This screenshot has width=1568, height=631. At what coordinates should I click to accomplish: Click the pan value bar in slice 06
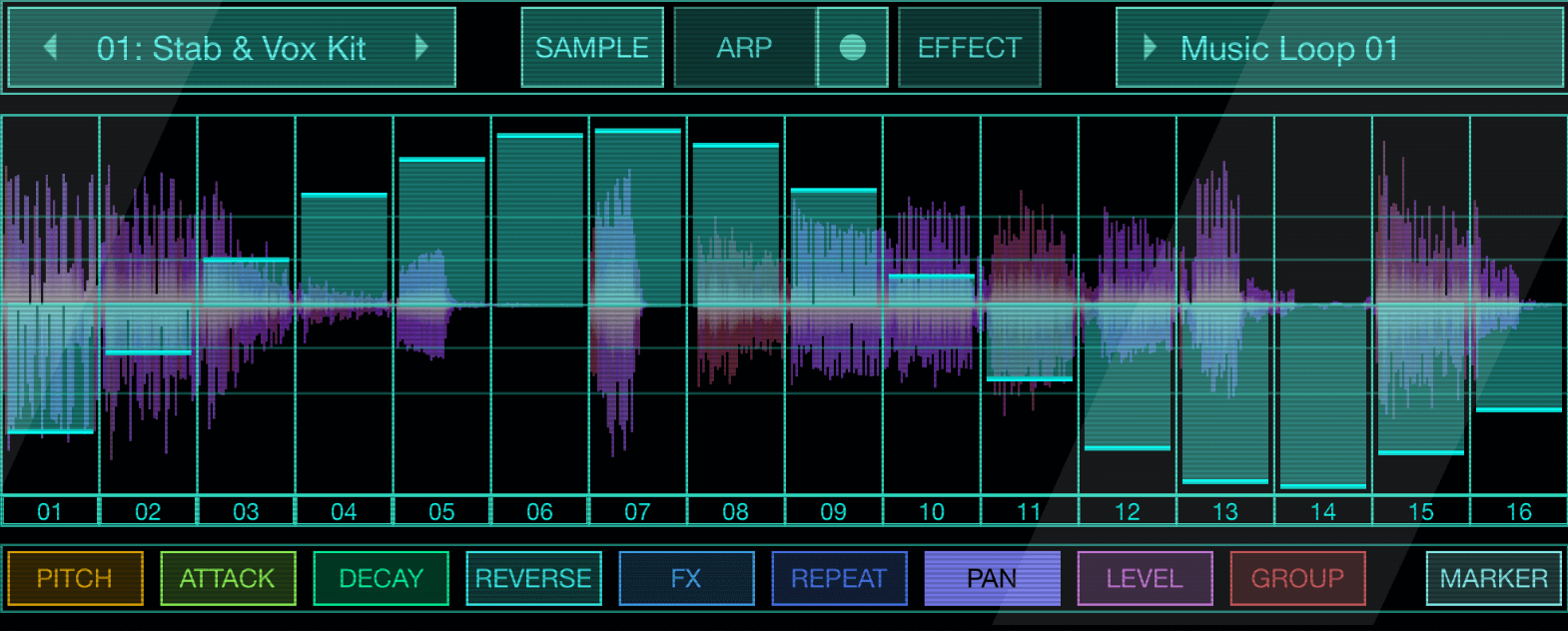point(539,220)
